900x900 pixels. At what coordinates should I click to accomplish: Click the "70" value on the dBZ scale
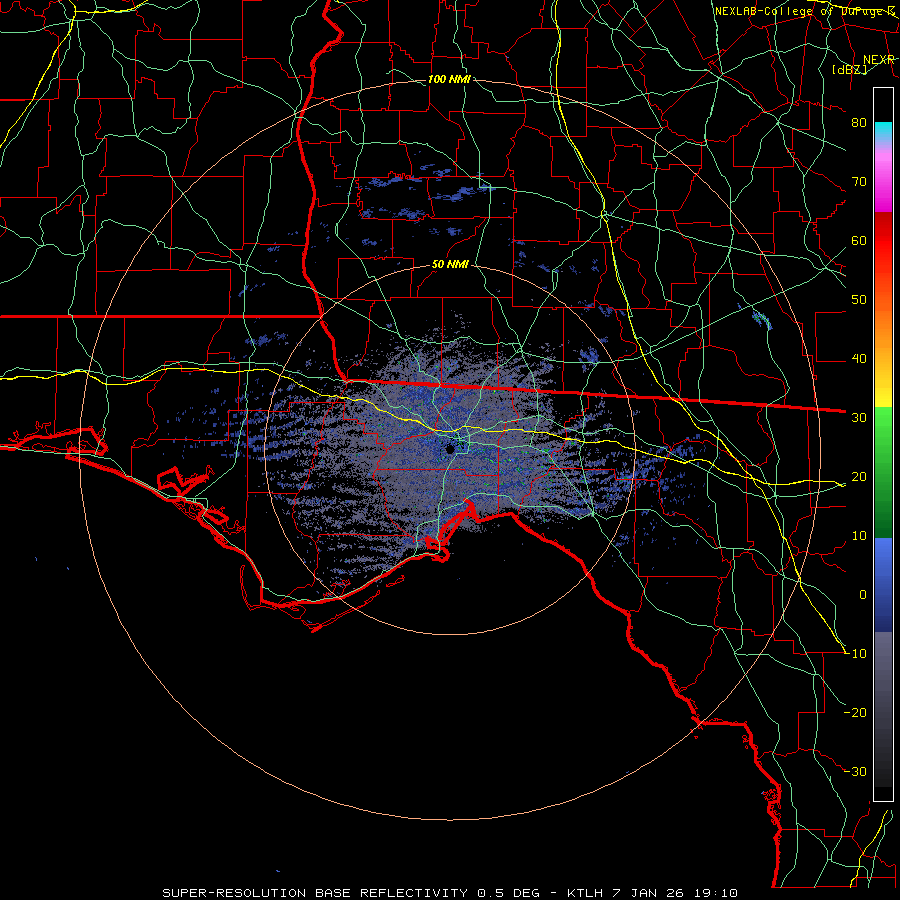click(859, 181)
